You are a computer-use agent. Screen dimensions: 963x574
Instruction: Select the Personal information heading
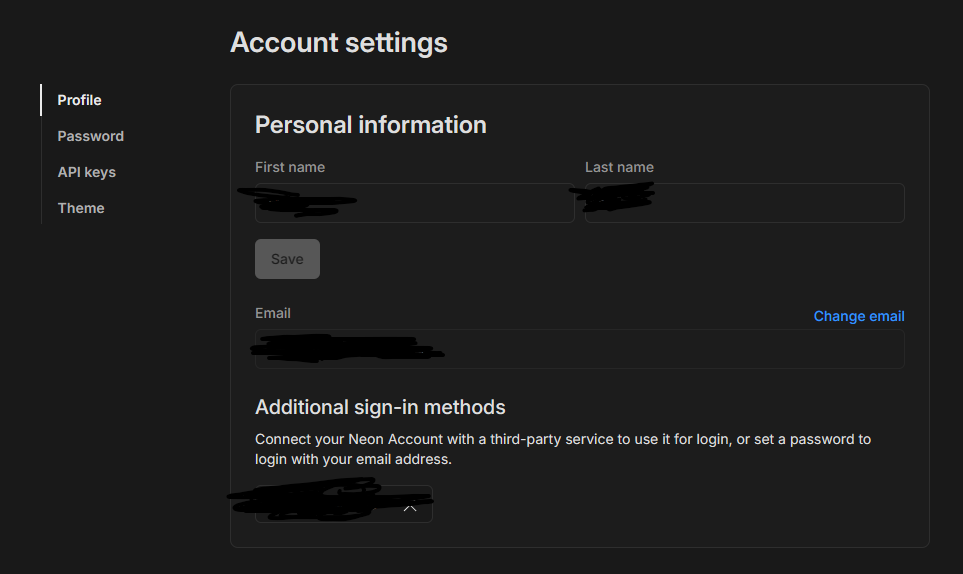371,125
